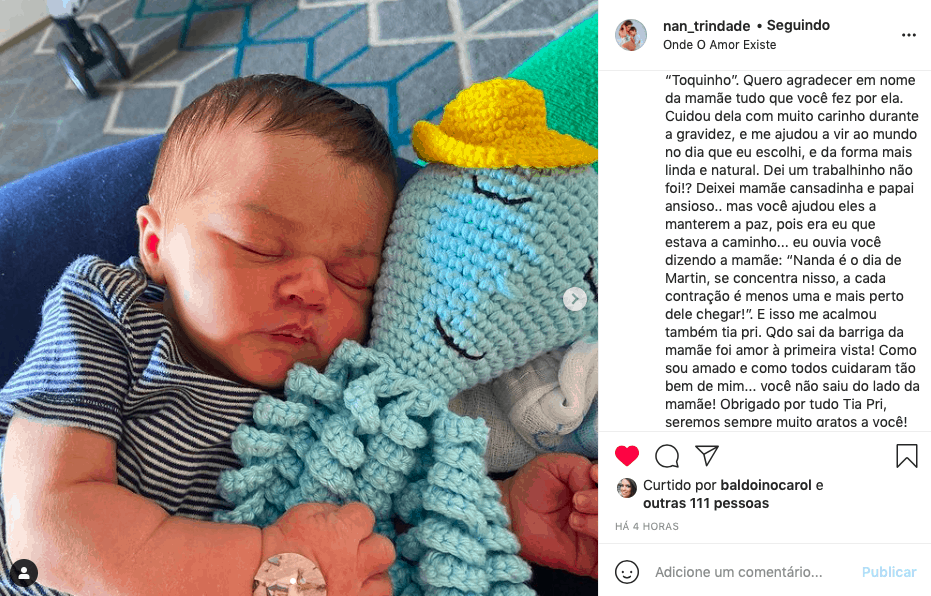Open the nan_trindade username link
The image size is (931, 596).
(x=707, y=26)
